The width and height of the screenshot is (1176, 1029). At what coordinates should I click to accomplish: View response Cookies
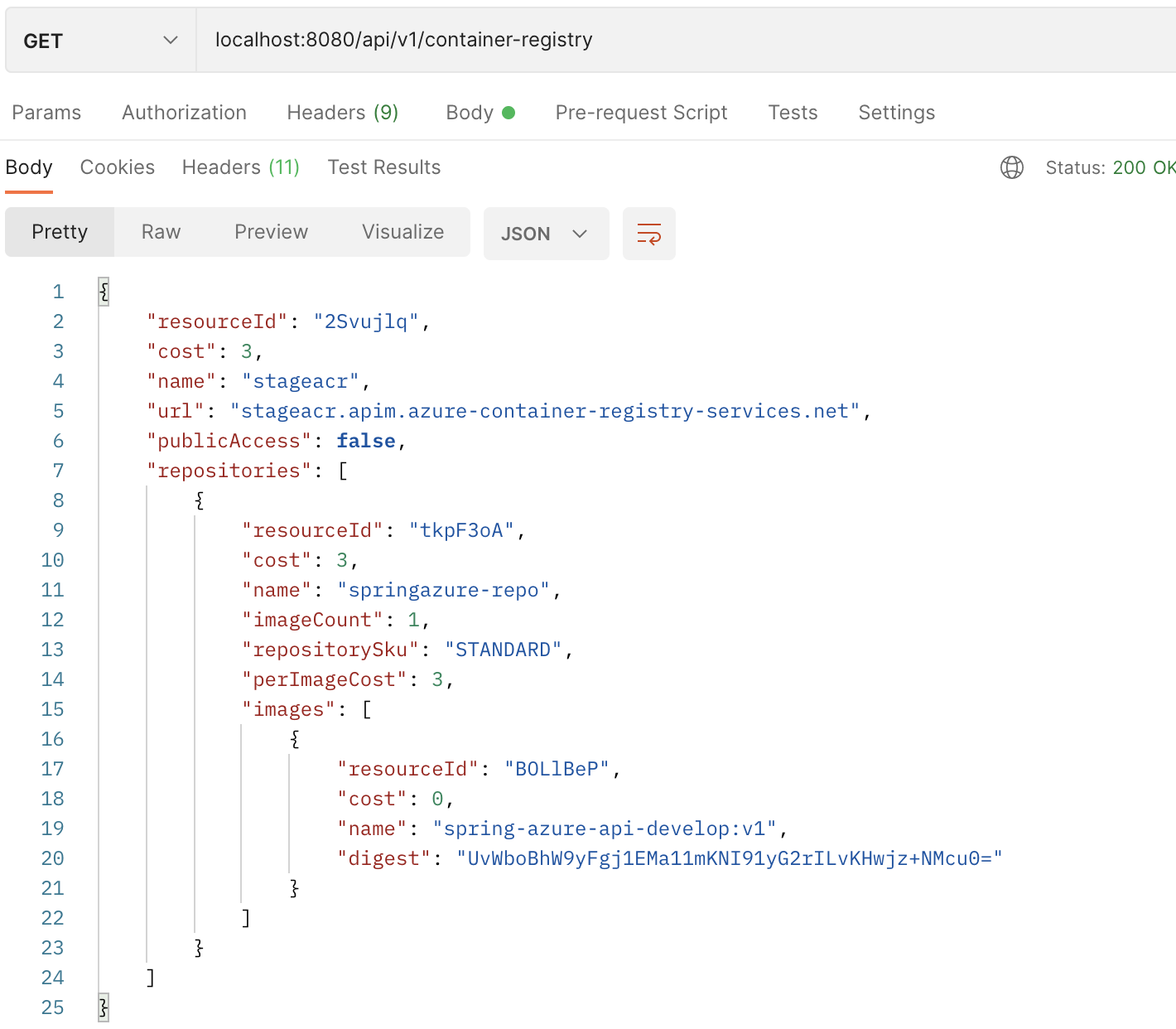[x=117, y=167]
